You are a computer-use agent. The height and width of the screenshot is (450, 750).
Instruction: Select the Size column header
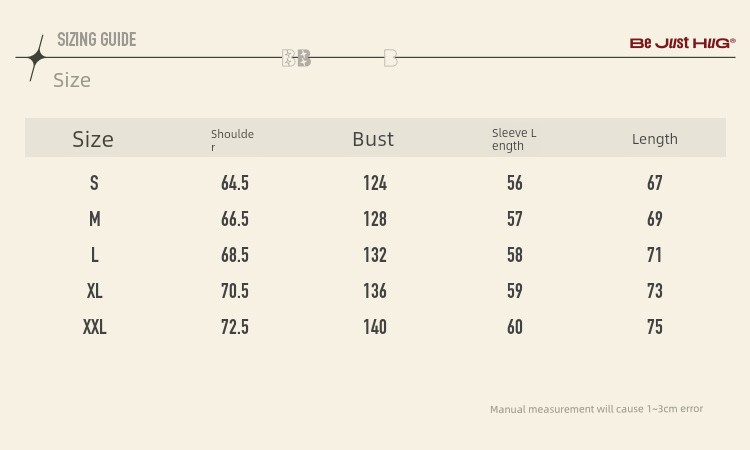[93, 139]
